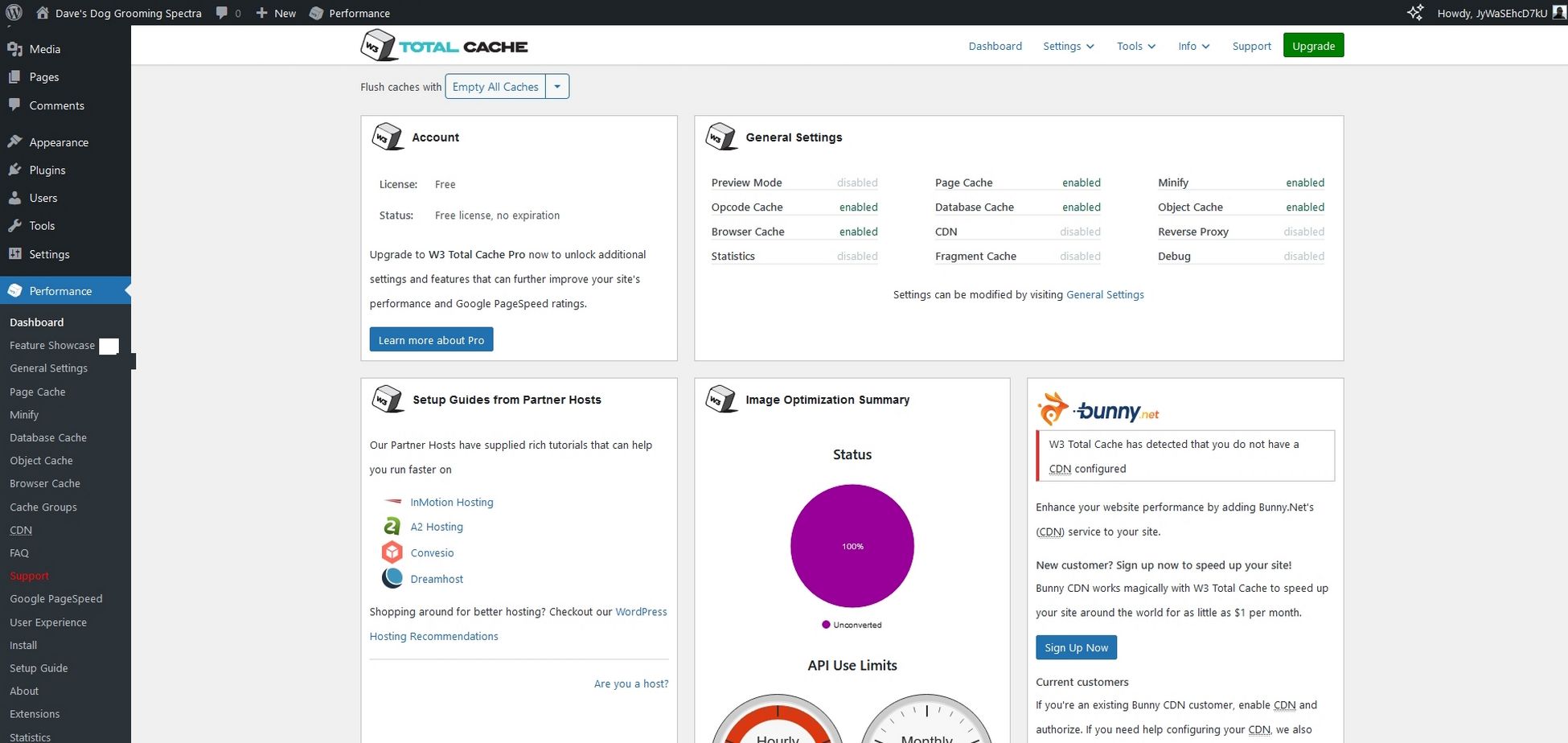Image resolution: width=1568 pixels, height=743 pixels.
Task: Expand the Tools dropdown in header
Action: [x=1136, y=46]
